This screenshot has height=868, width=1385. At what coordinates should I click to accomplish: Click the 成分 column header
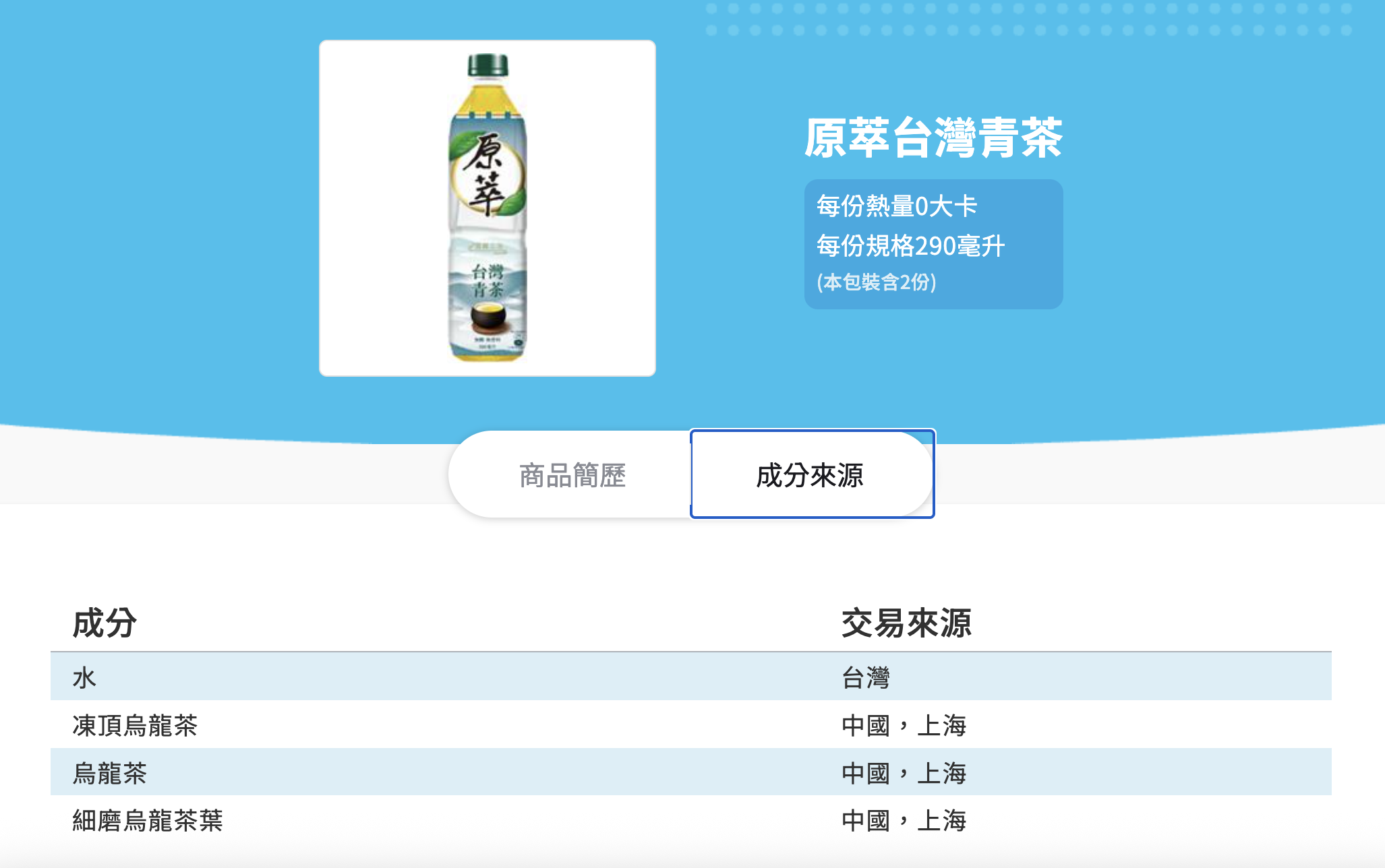(105, 623)
